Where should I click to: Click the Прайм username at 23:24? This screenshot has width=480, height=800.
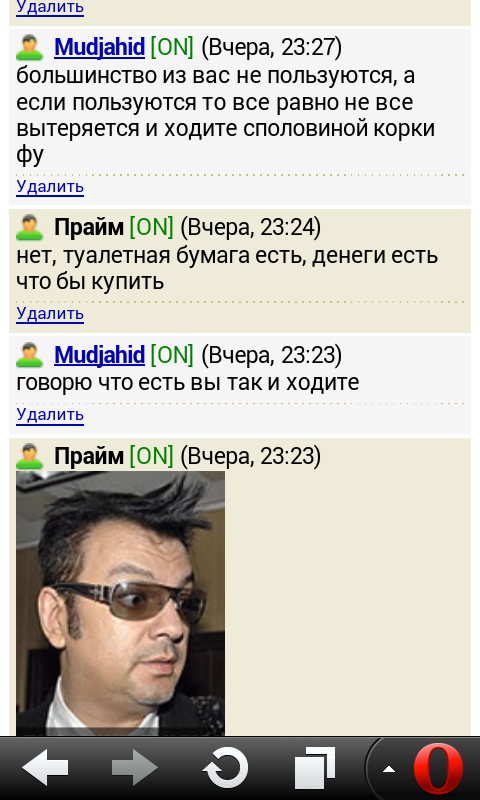(x=89, y=228)
